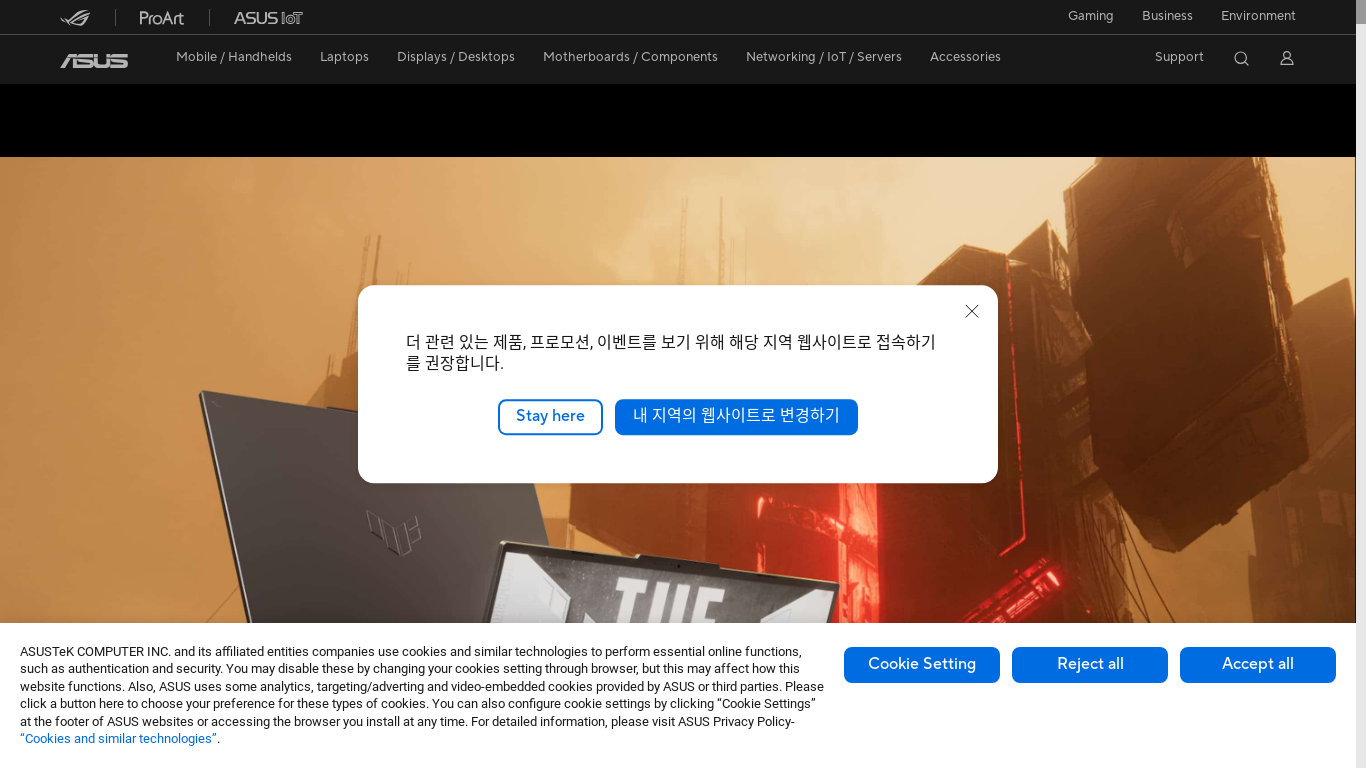Screen dimensions: 1366x768
Task: Open the ROG logo link
Action: (75, 18)
